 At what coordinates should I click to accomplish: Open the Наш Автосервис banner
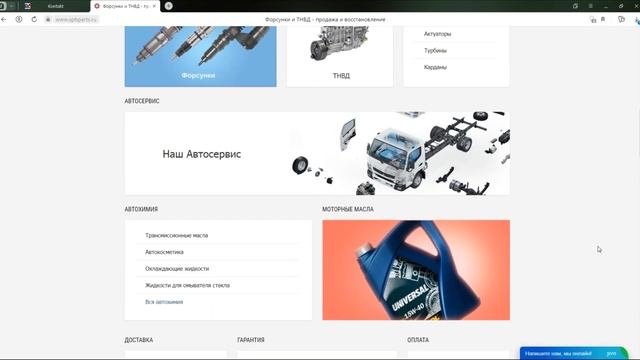click(x=317, y=153)
